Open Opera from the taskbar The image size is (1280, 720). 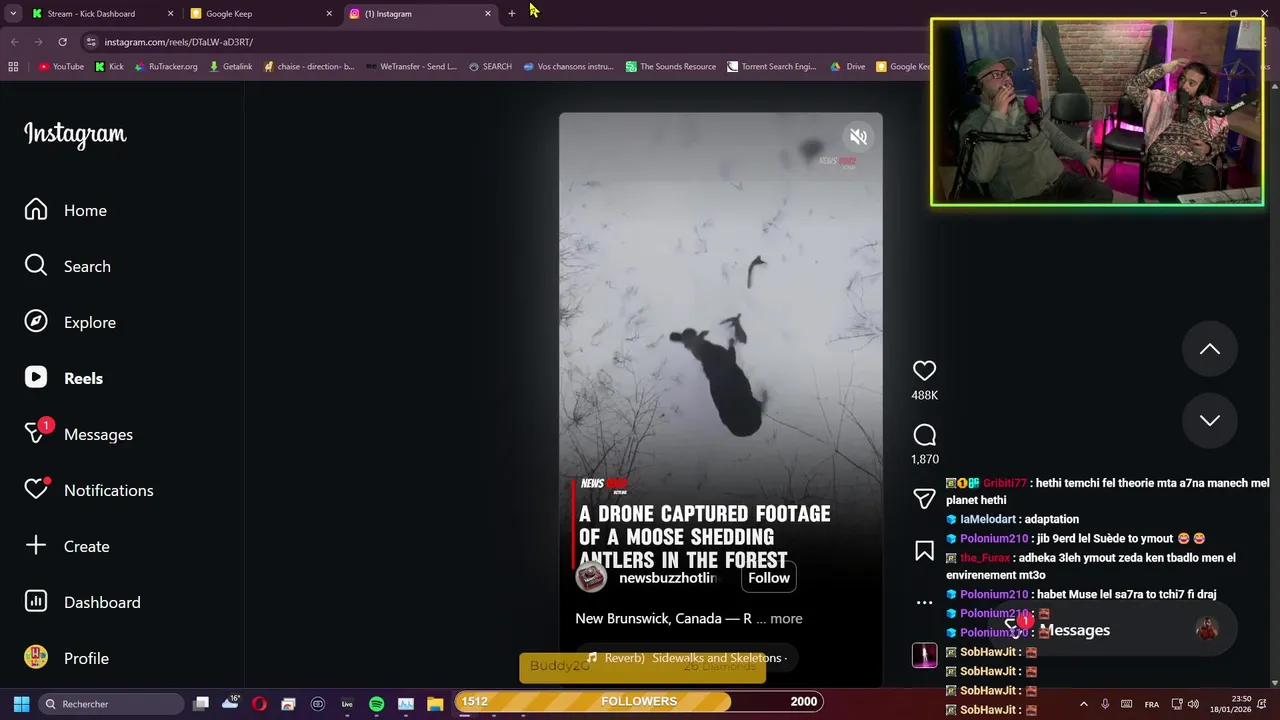(x=259, y=704)
